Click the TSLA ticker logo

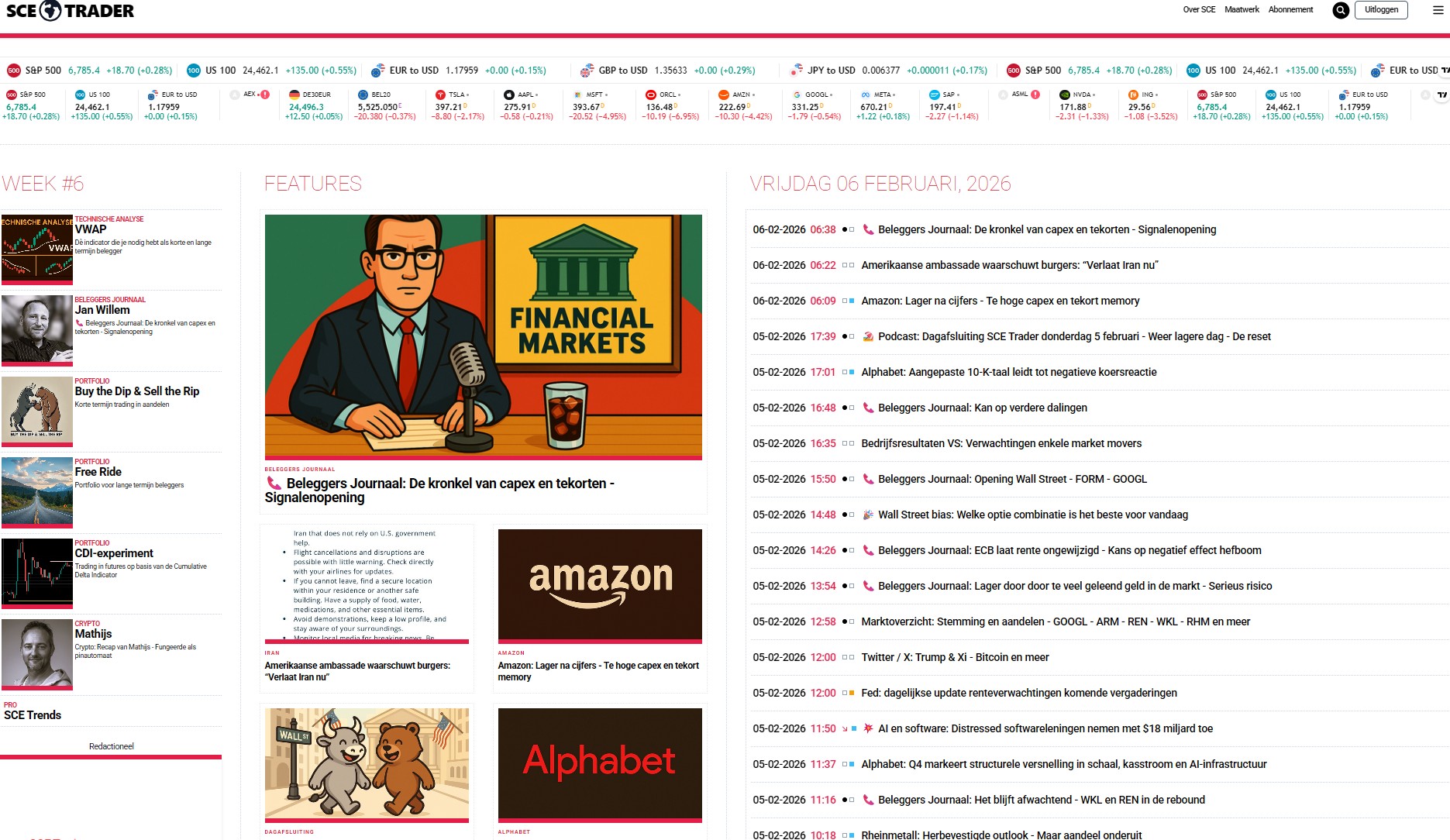coord(440,95)
